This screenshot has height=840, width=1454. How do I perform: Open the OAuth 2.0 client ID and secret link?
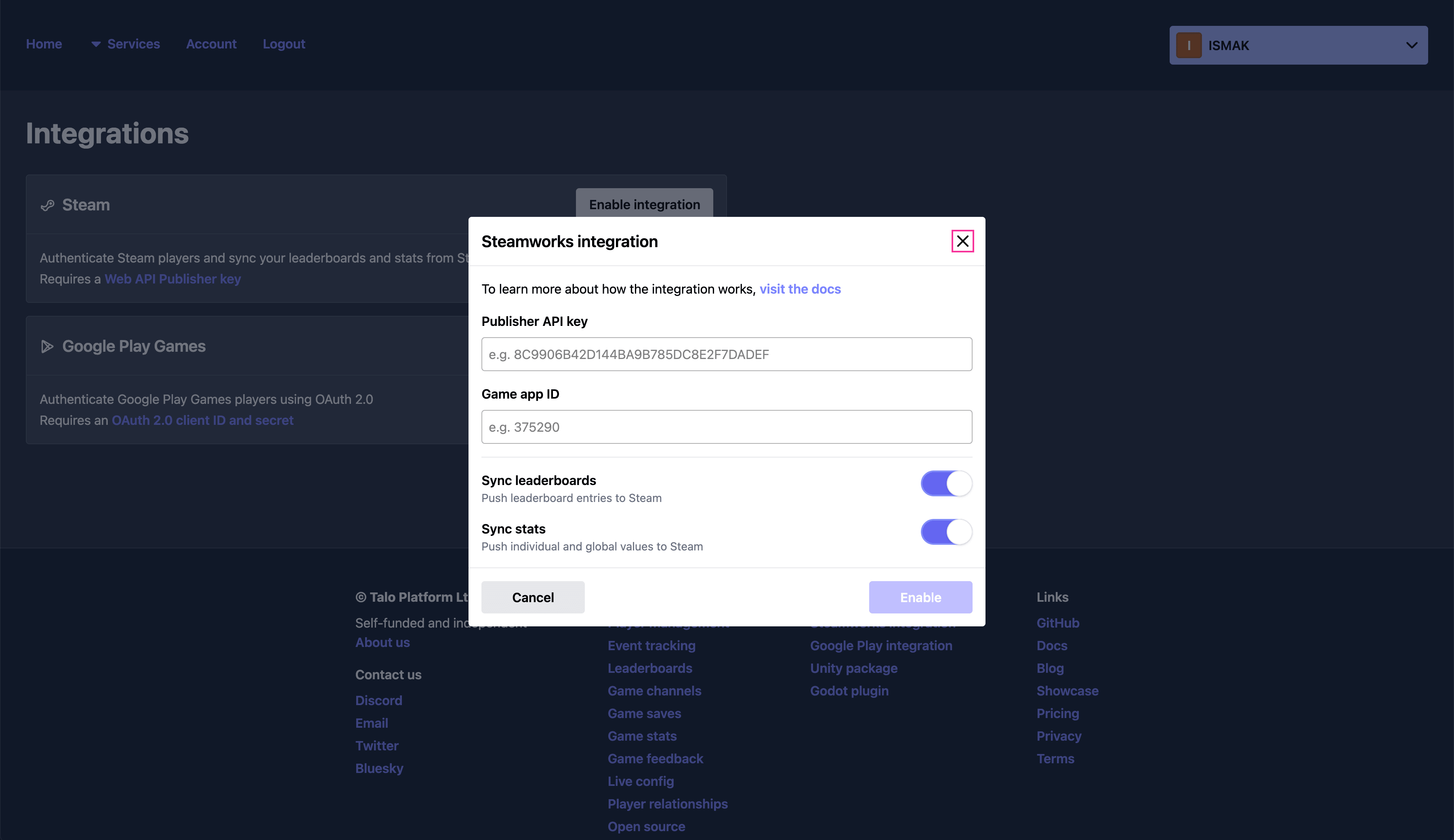tap(202, 420)
